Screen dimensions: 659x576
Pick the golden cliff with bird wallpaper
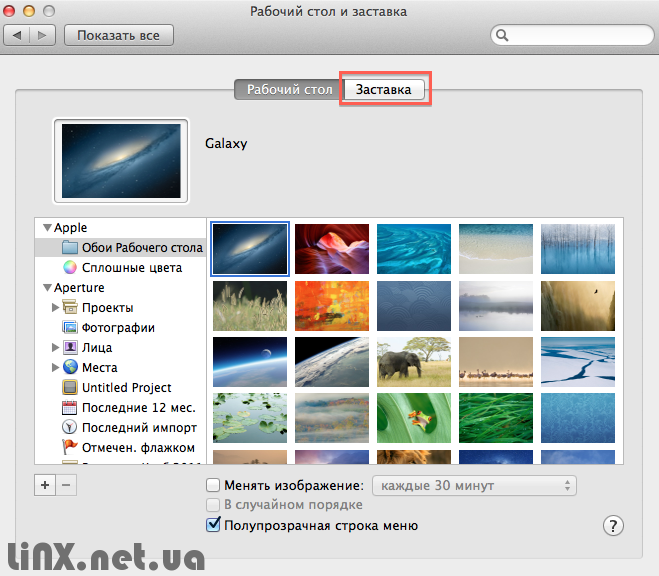tap(578, 306)
